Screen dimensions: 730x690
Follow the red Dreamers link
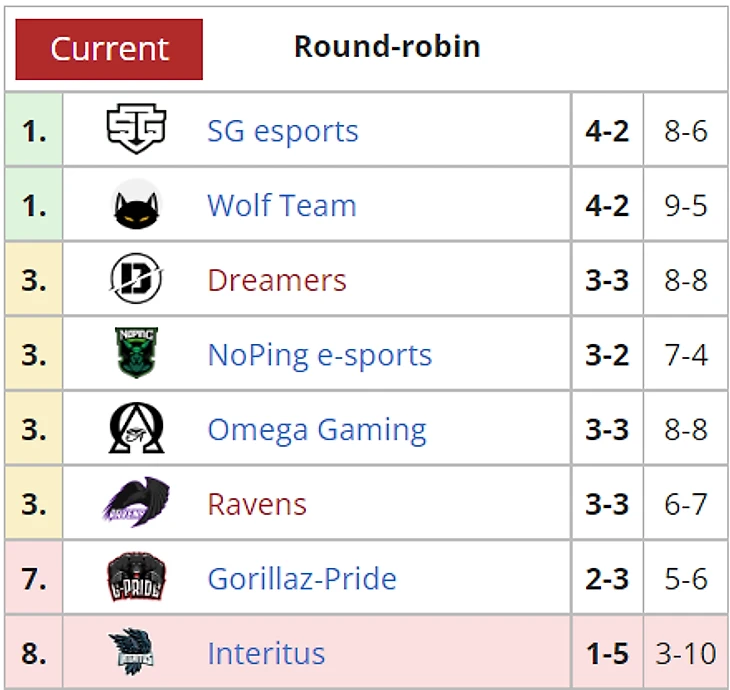coord(276,280)
